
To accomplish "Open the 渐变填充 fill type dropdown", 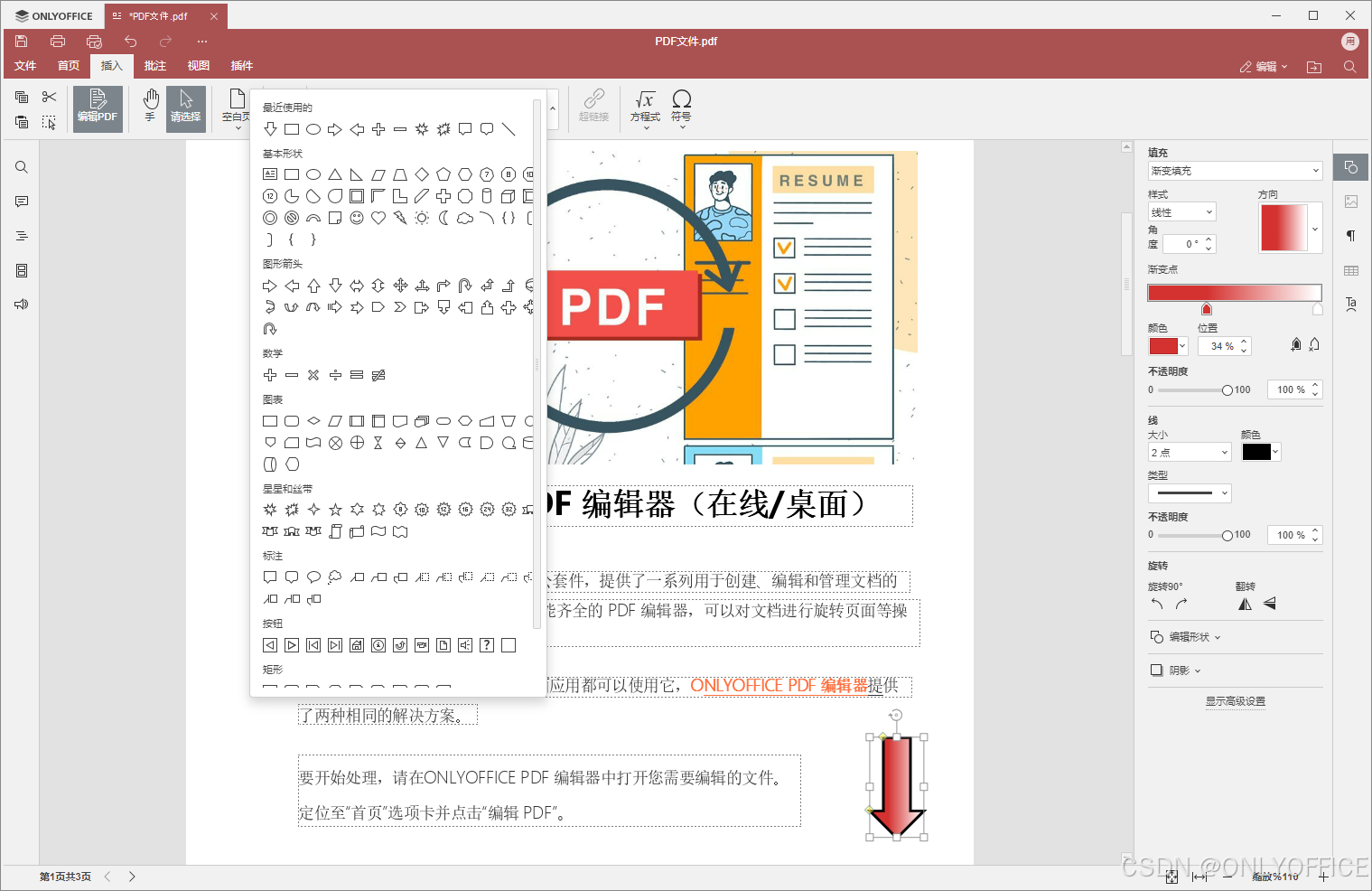I will [1235, 171].
